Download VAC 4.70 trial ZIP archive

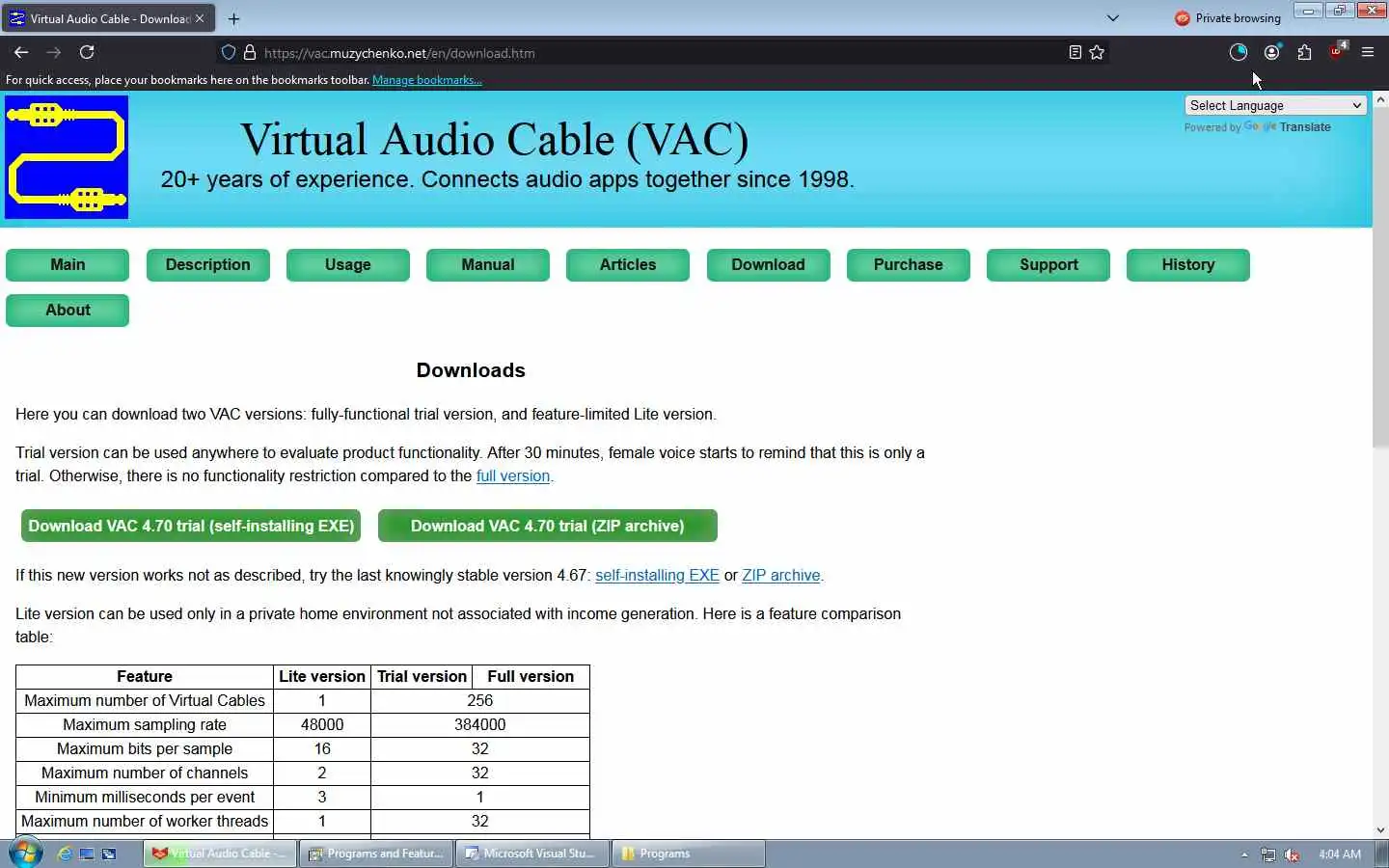pyautogui.click(x=548, y=526)
